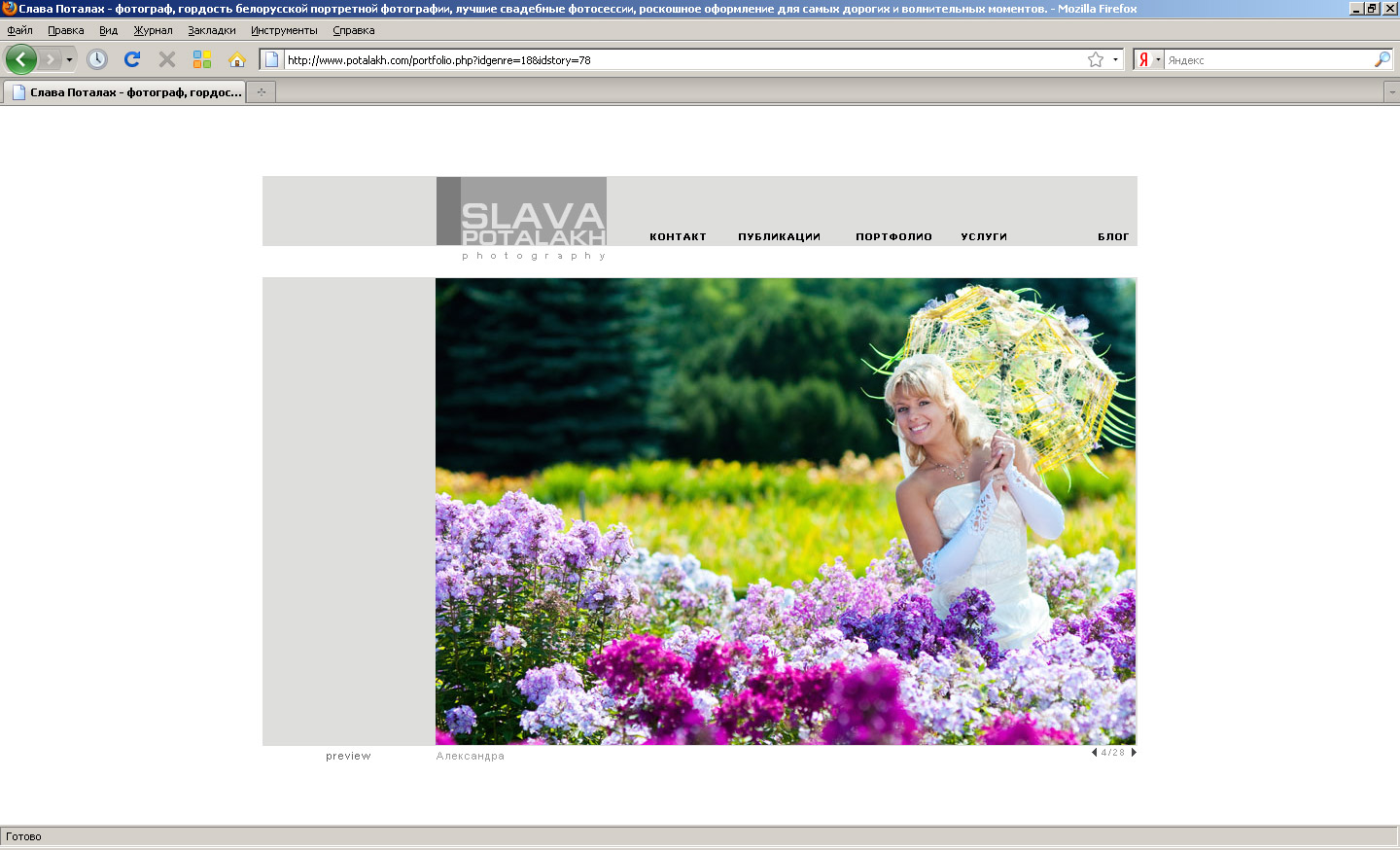The image size is (1400, 850).
Task: Open the Инструменты menu
Action: [x=284, y=30]
